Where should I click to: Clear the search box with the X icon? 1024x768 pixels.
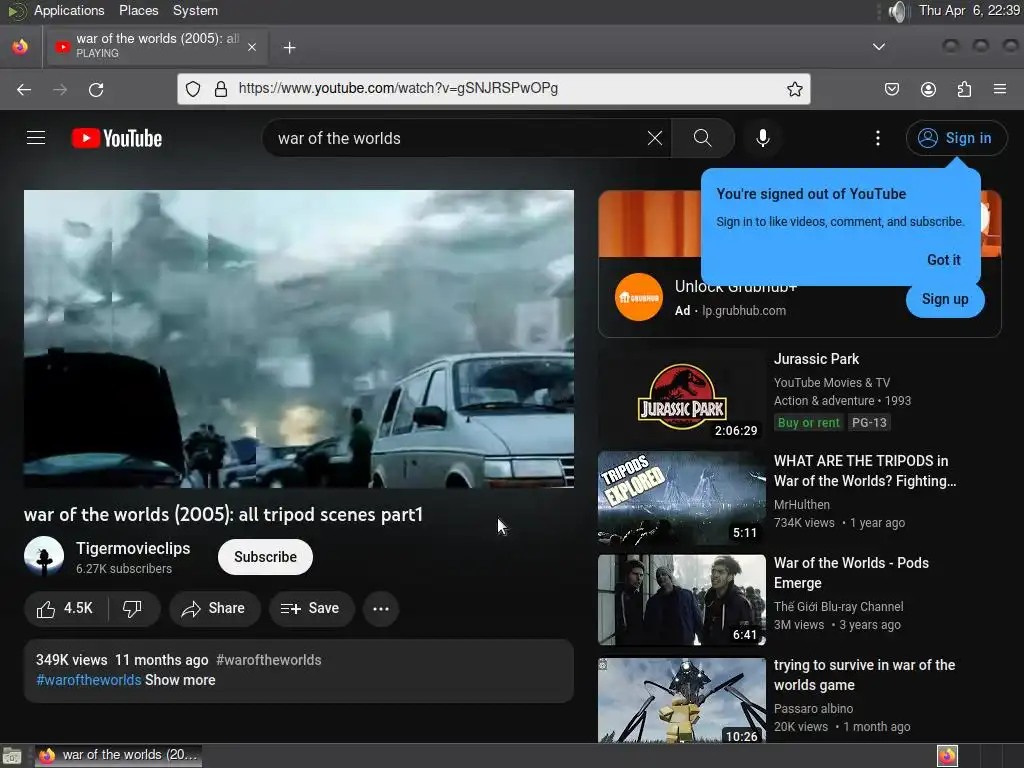tap(654, 138)
